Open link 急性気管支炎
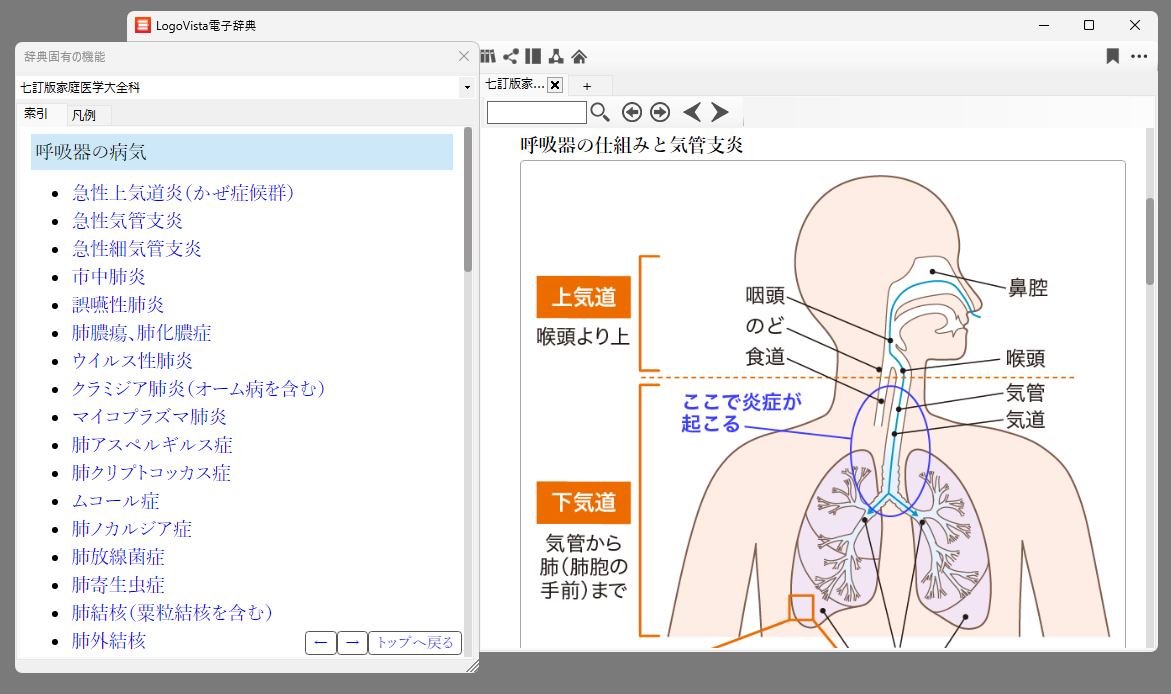 tap(128, 220)
